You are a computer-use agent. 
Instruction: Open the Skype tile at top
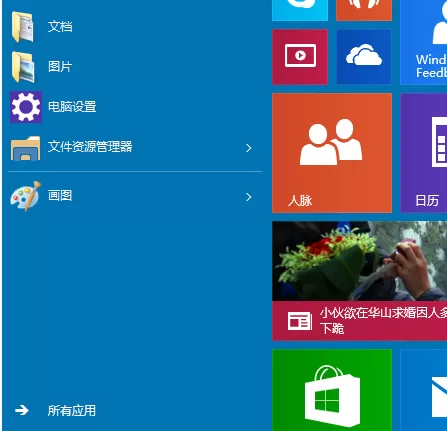tap(300, 10)
